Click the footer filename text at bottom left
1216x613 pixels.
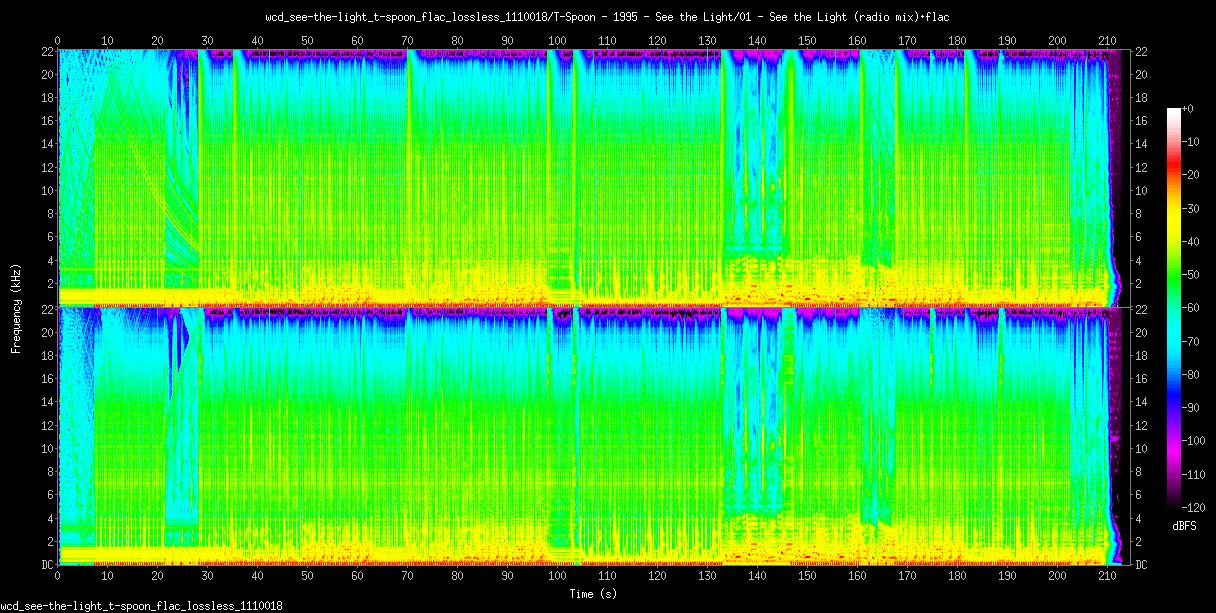141,606
